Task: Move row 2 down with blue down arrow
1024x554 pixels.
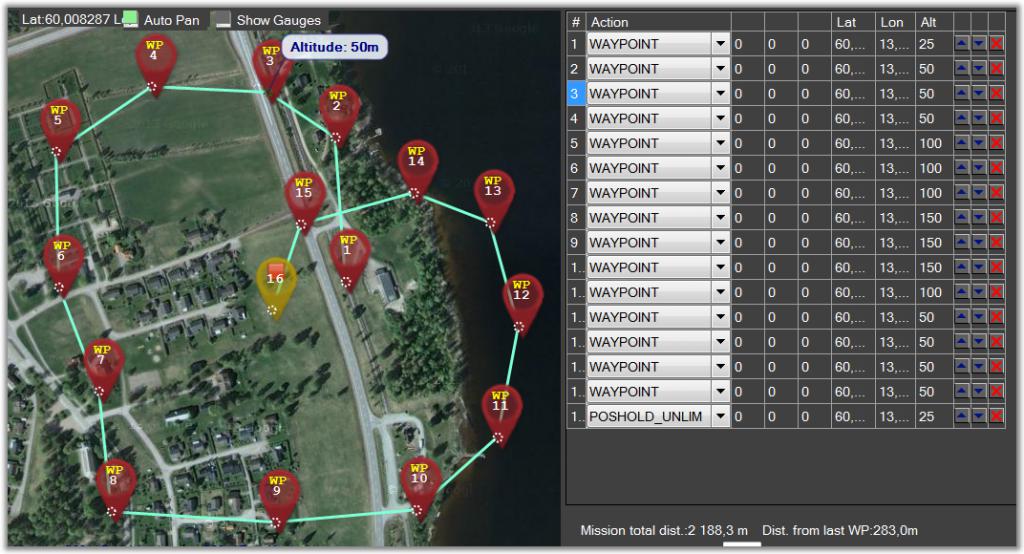Action: click(x=978, y=69)
